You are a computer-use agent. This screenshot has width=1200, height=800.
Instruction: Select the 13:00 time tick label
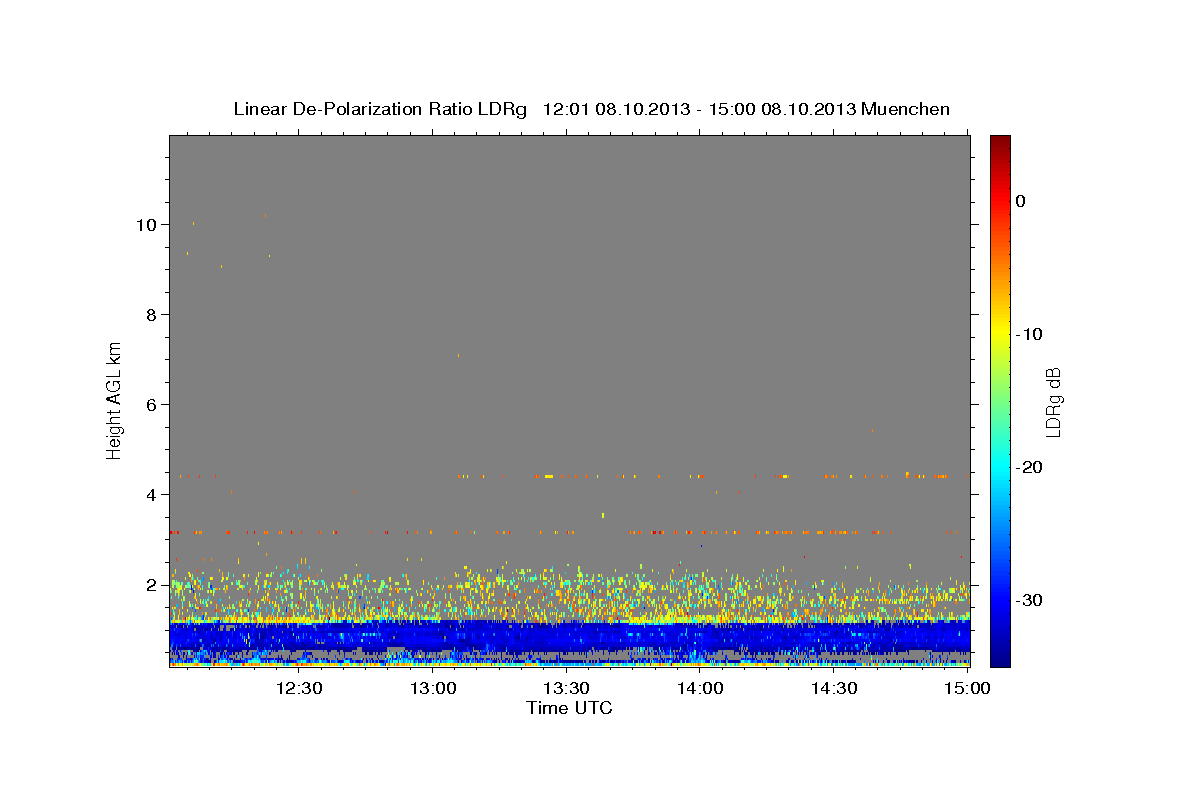[433, 688]
